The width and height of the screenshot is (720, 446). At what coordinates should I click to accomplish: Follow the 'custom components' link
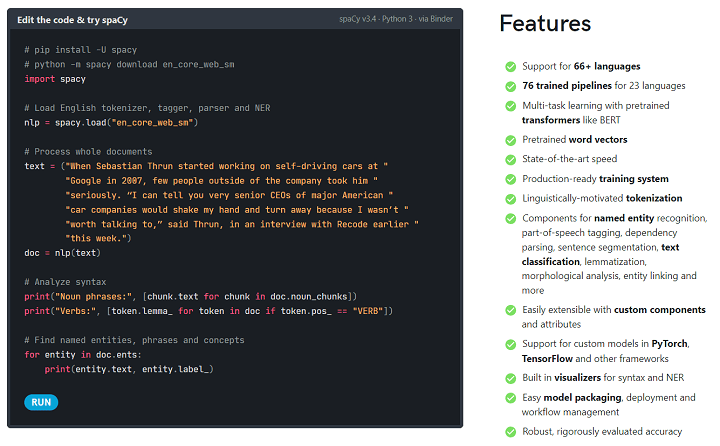(659, 310)
